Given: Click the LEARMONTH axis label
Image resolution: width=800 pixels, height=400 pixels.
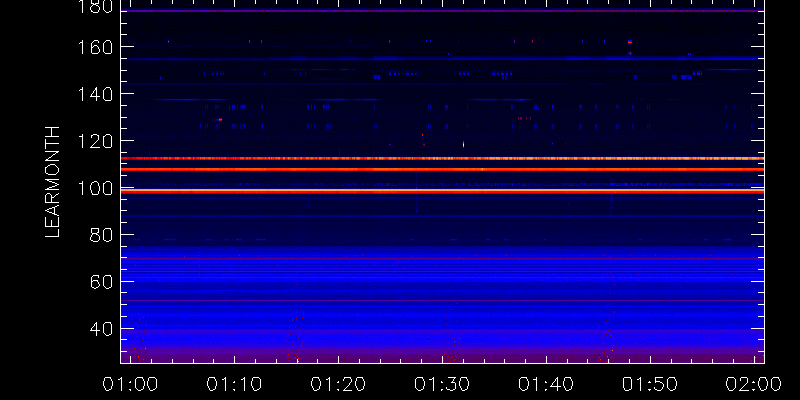Looking at the screenshot, I should [x=53, y=182].
